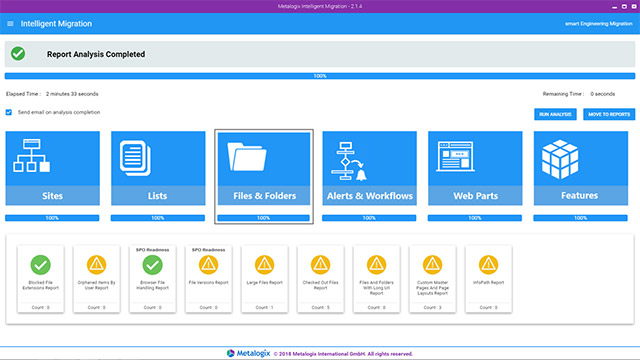The image size is (640, 360).
Task: Open the Features cube tile
Action: pos(581,168)
